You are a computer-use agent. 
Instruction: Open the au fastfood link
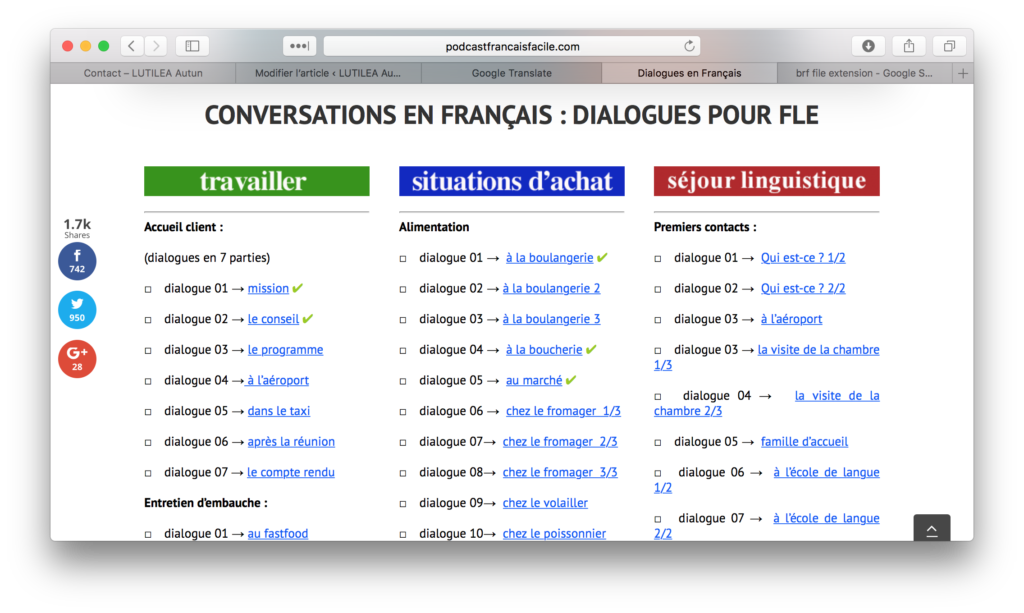278,533
